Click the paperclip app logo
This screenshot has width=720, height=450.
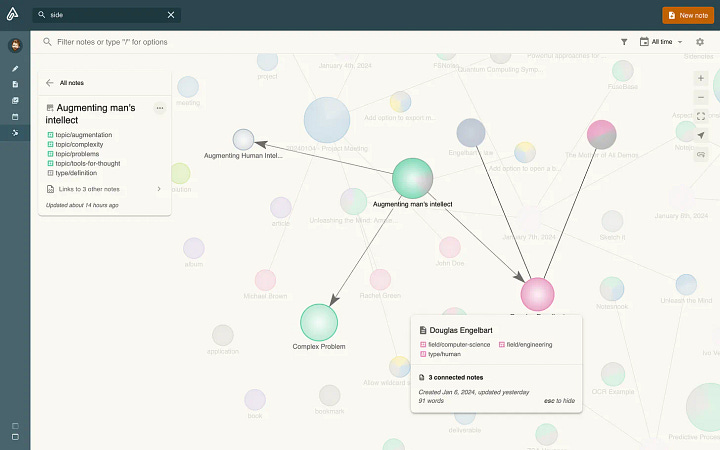[x=12, y=14]
